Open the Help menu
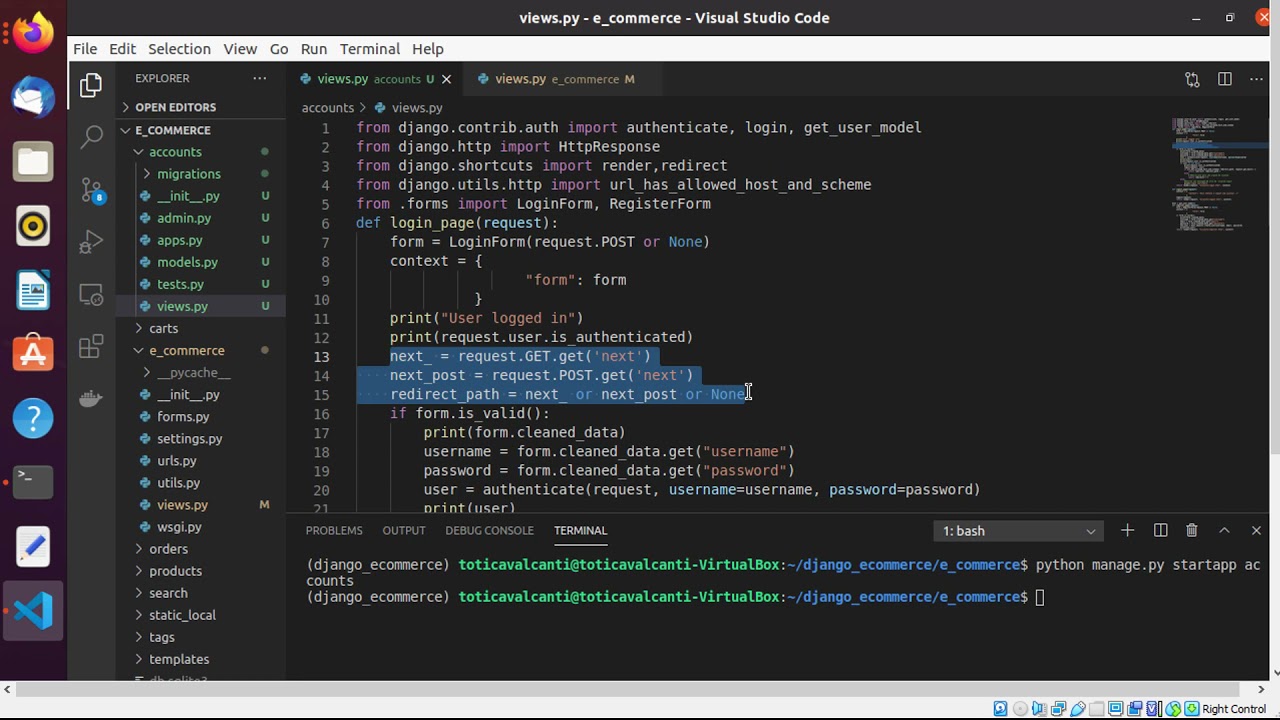Screen dimensions: 1280x720 (428, 49)
